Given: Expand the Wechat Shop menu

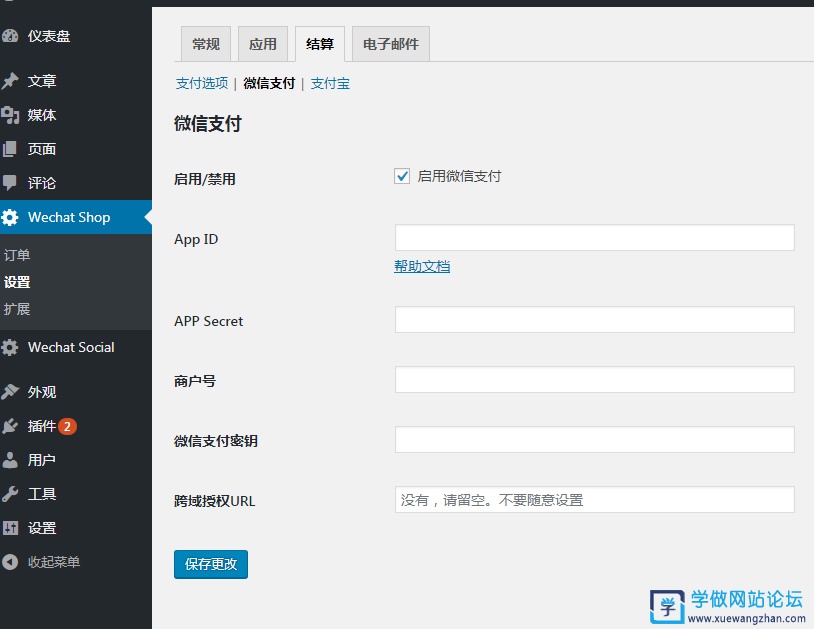Looking at the screenshot, I should click(x=62, y=217).
